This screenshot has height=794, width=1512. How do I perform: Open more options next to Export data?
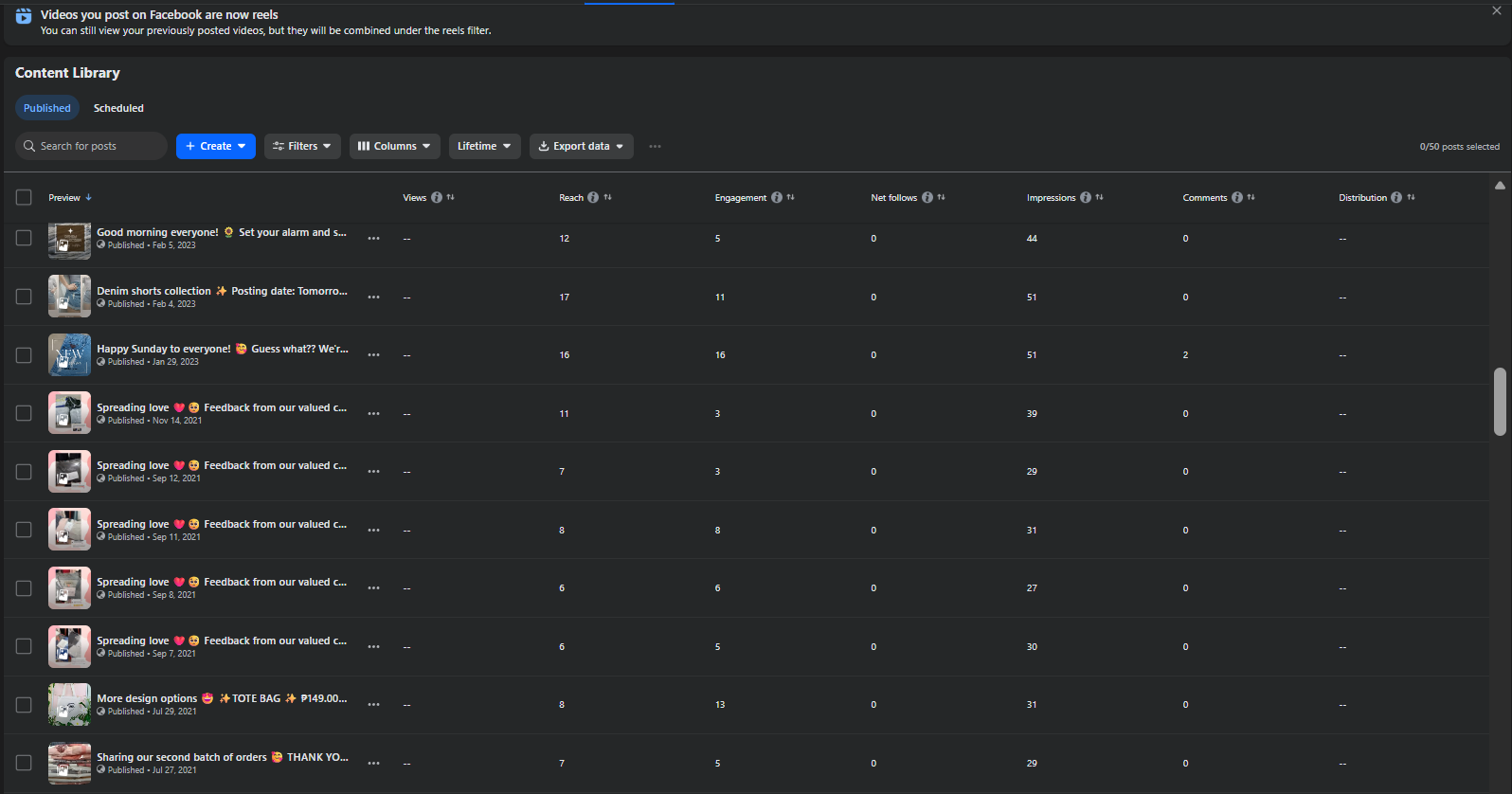655,147
